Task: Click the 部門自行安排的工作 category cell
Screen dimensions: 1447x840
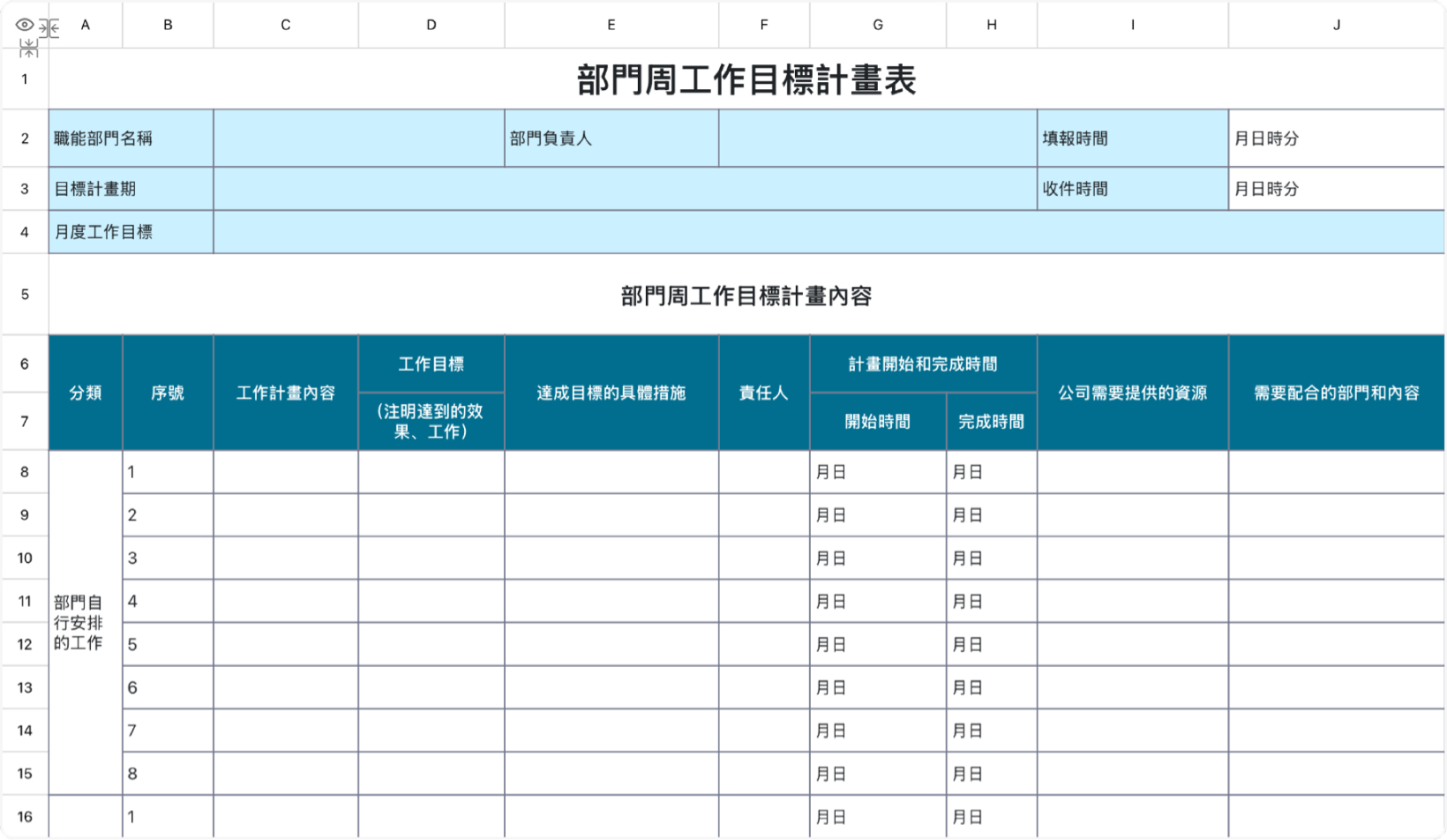Action: tap(86, 623)
